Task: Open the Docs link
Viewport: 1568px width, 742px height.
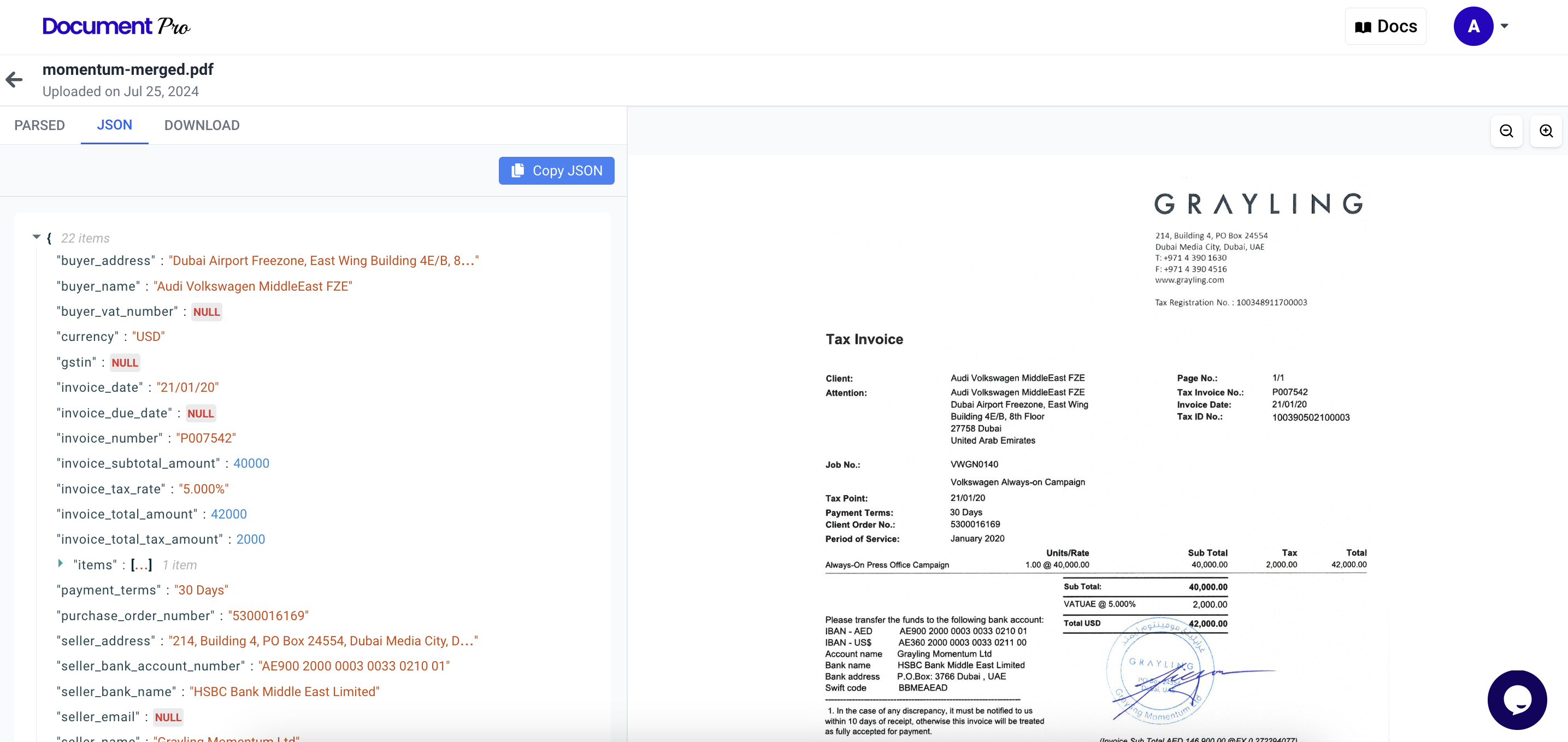Action: click(x=1386, y=26)
